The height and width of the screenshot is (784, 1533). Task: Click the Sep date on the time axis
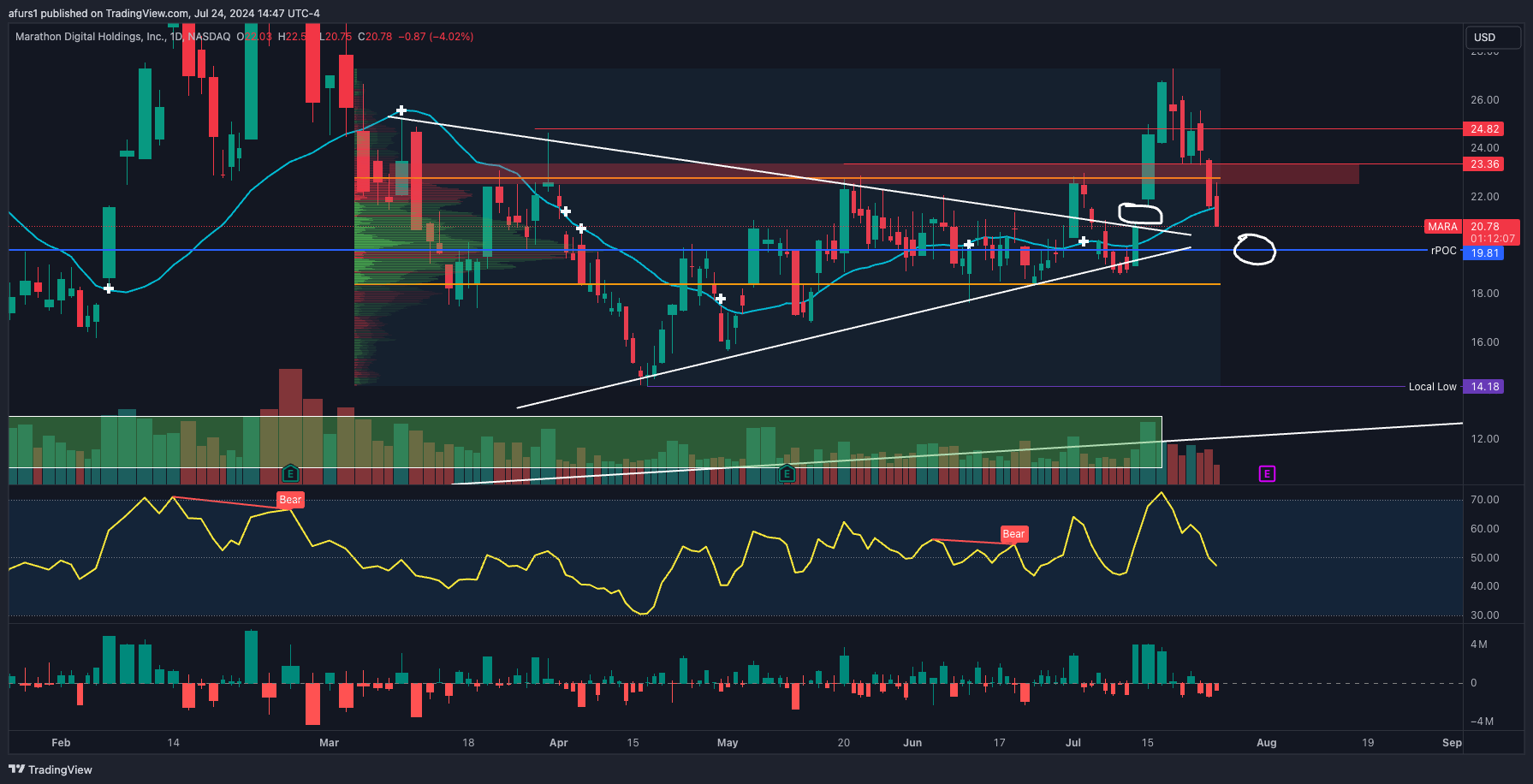click(x=1452, y=743)
